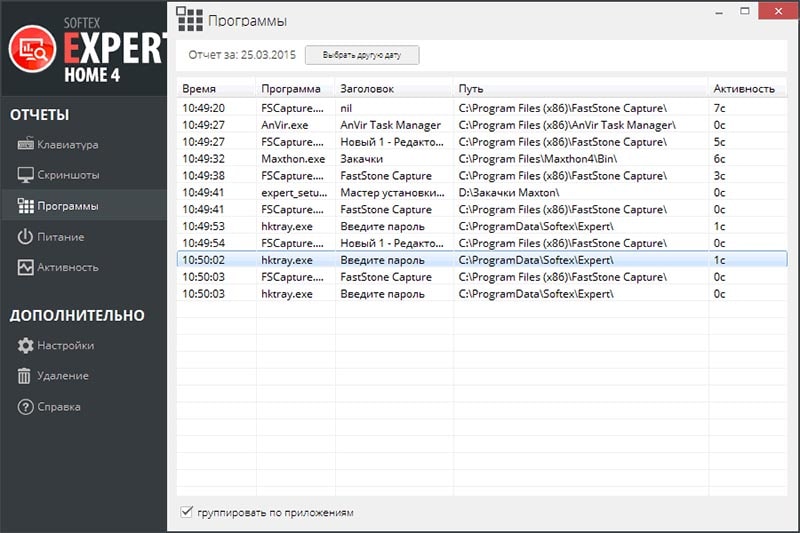
Task: Click the gear icon next to Настройки
Action: (x=26, y=345)
